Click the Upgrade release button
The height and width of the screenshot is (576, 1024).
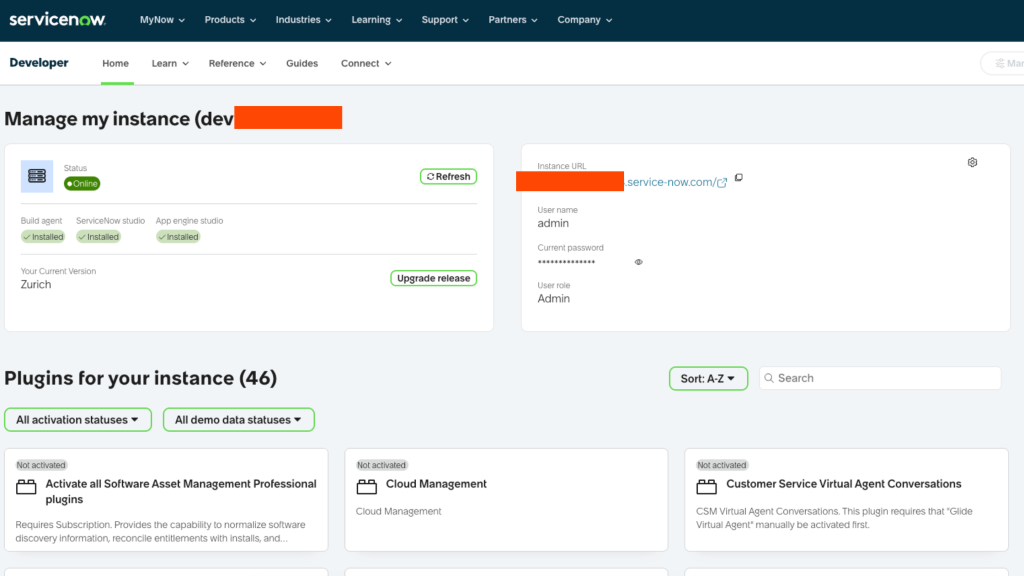click(x=433, y=278)
